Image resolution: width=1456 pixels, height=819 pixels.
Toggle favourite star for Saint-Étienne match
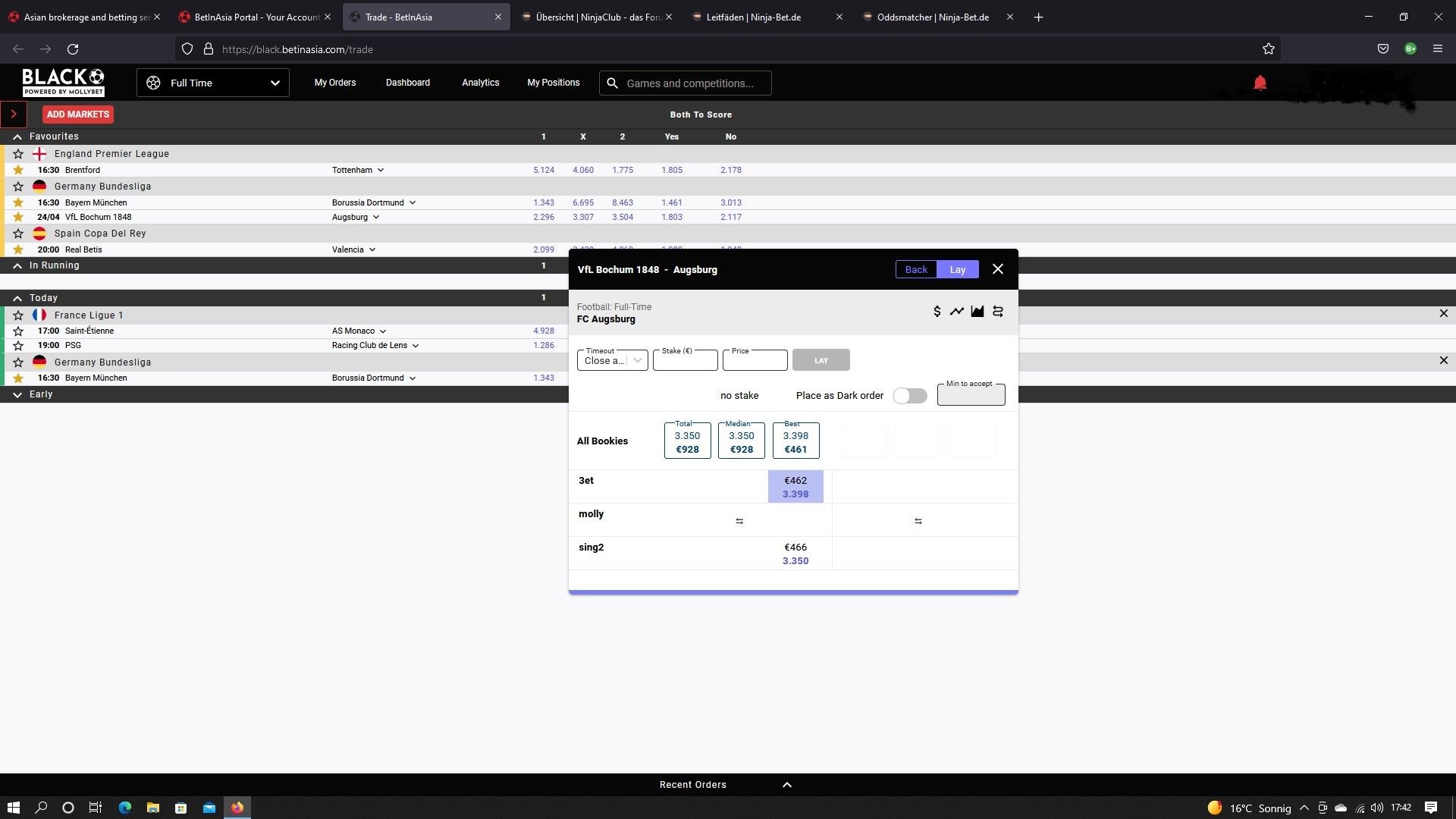coord(18,331)
